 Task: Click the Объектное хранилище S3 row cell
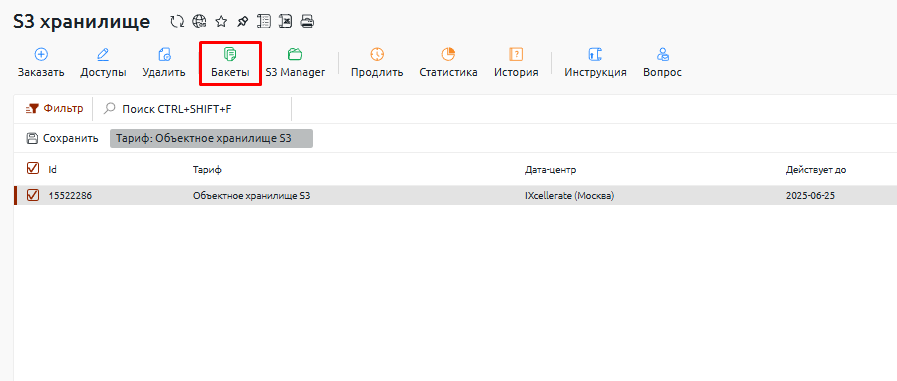[x=252, y=196]
